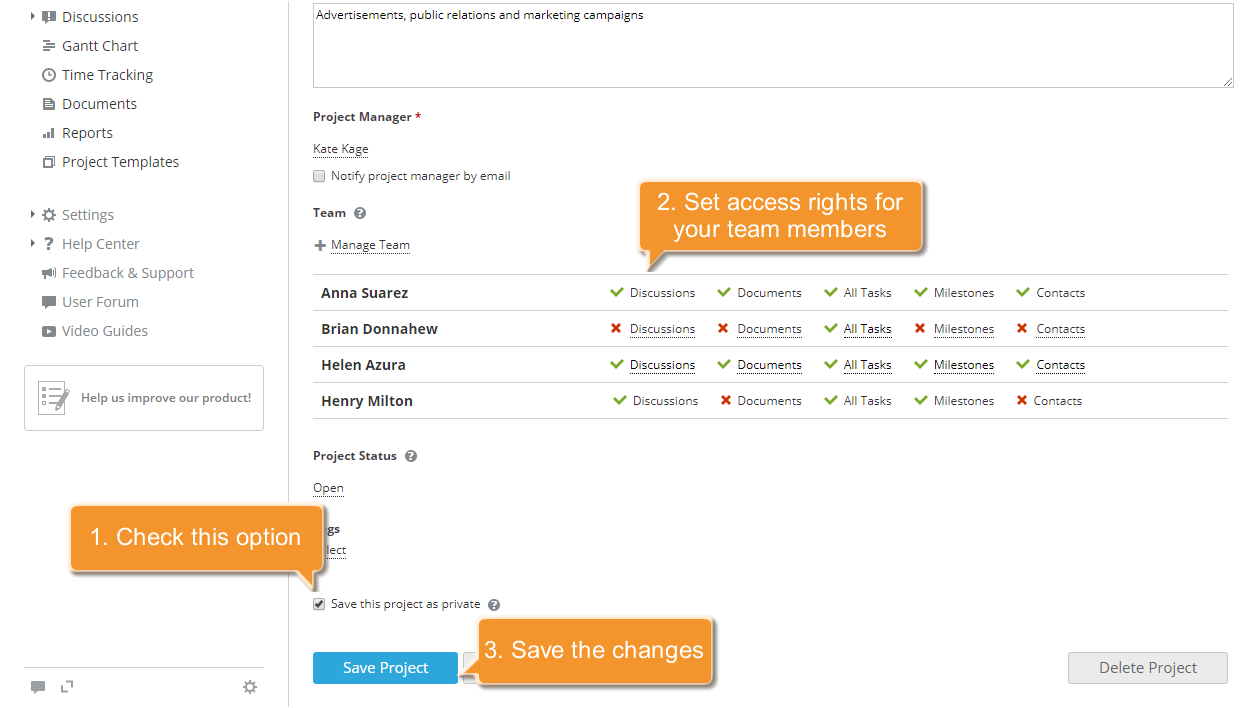This screenshot has width=1240, height=708.
Task: Open the Save Project dropdown arrow
Action: point(466,668)
